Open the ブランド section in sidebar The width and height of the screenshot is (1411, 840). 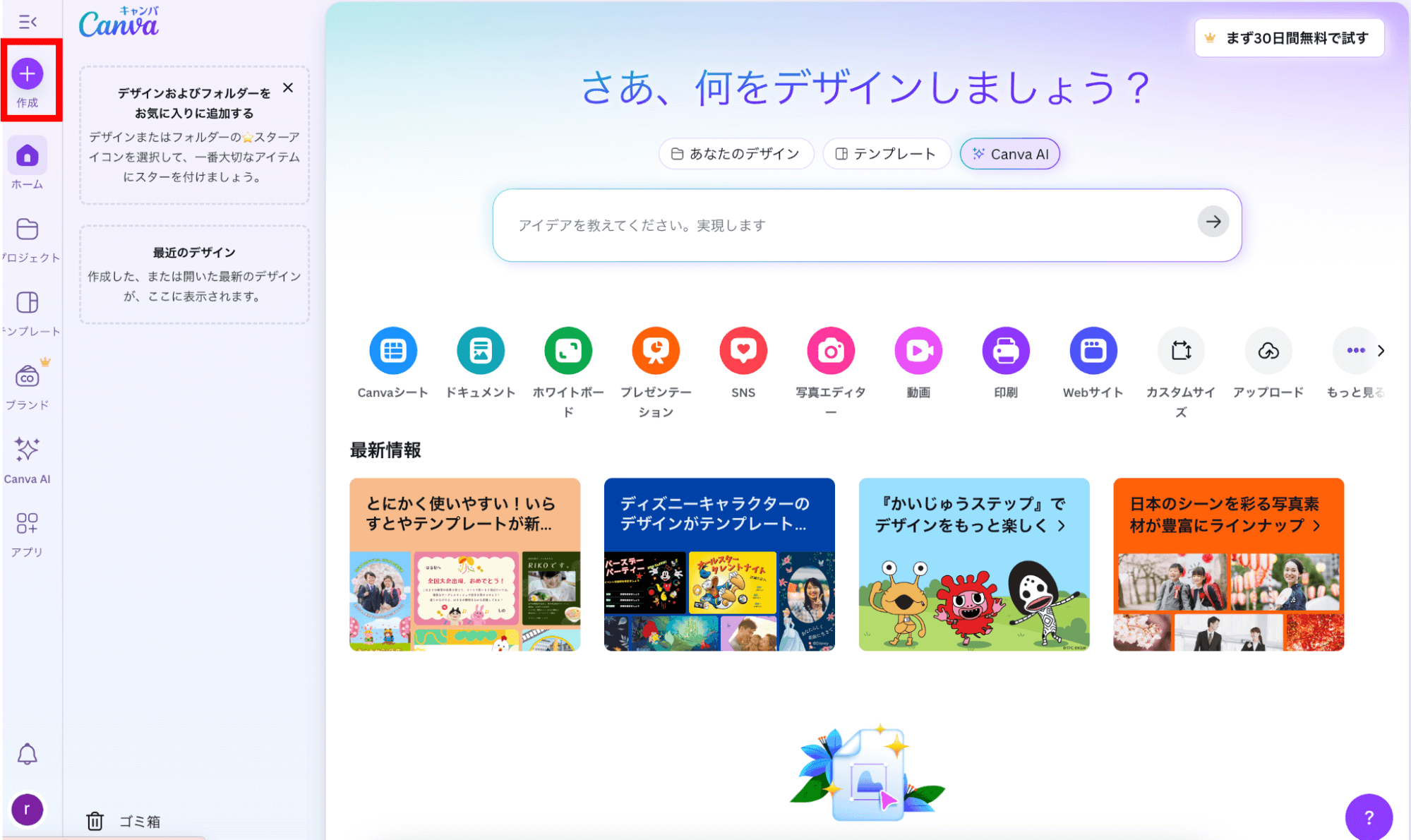pos(28,380)
